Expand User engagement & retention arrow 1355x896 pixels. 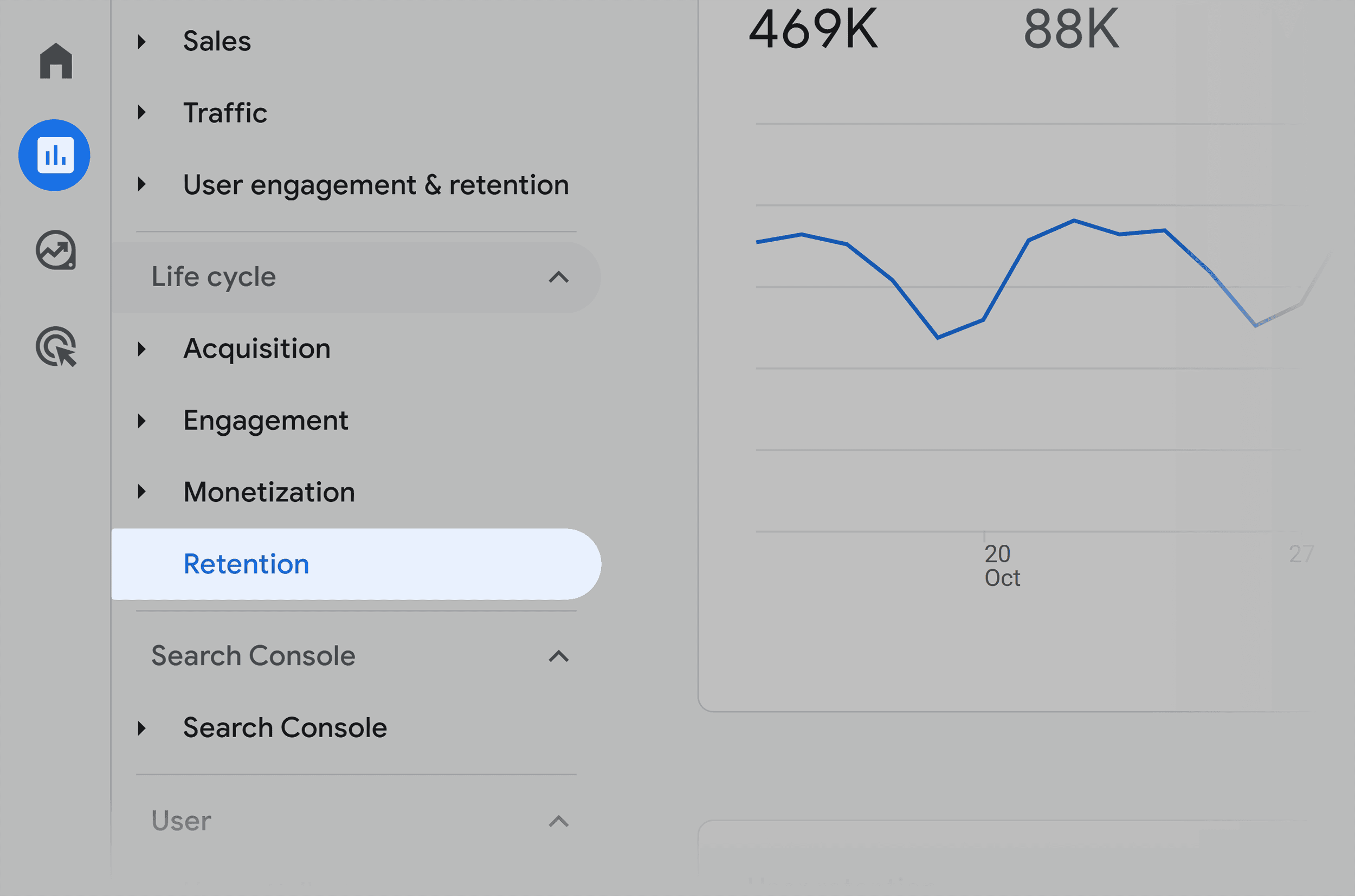point(142,185)
